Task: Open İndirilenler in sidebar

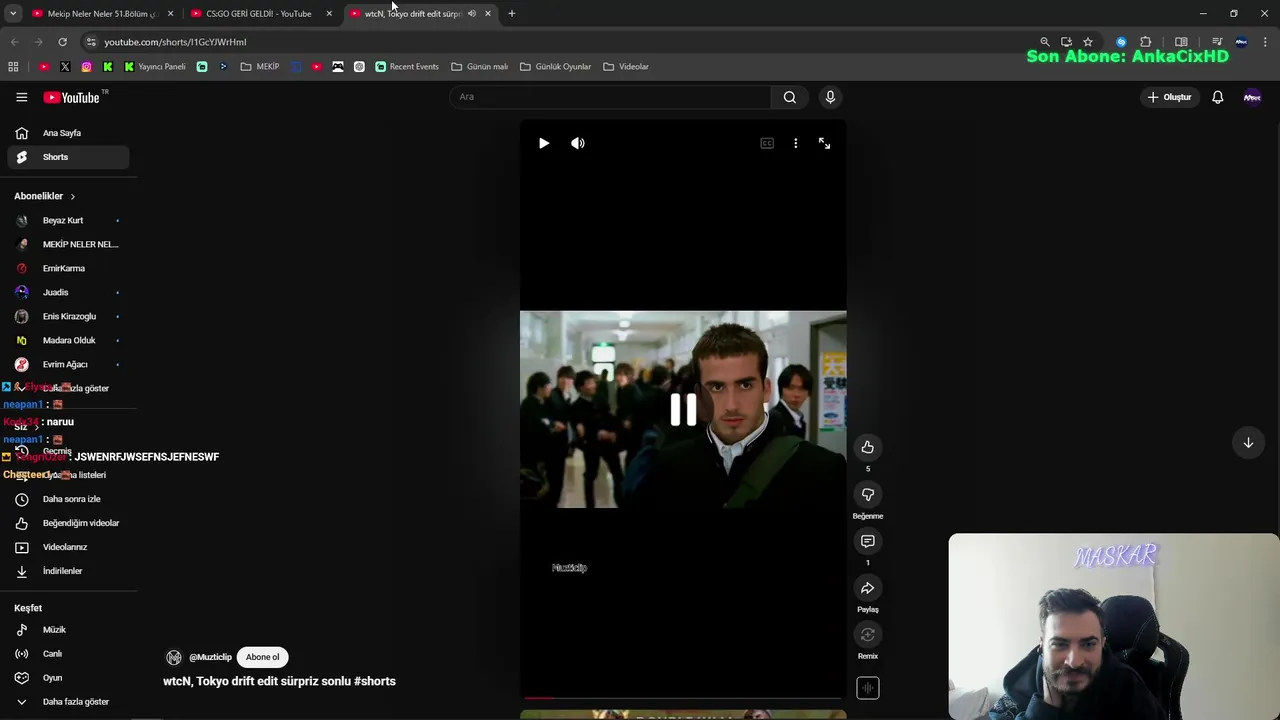Action: pyautogui.click(x=66, y=571)
